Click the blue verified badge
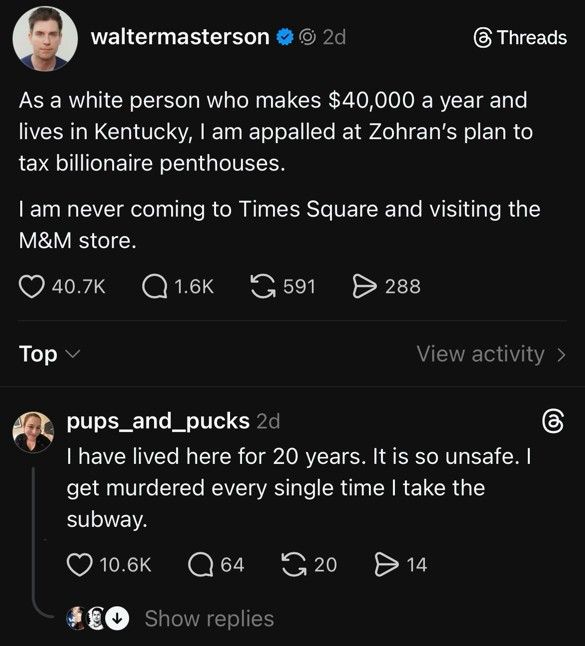This screenshot has width=585, height=646. [x=284, y=37]
